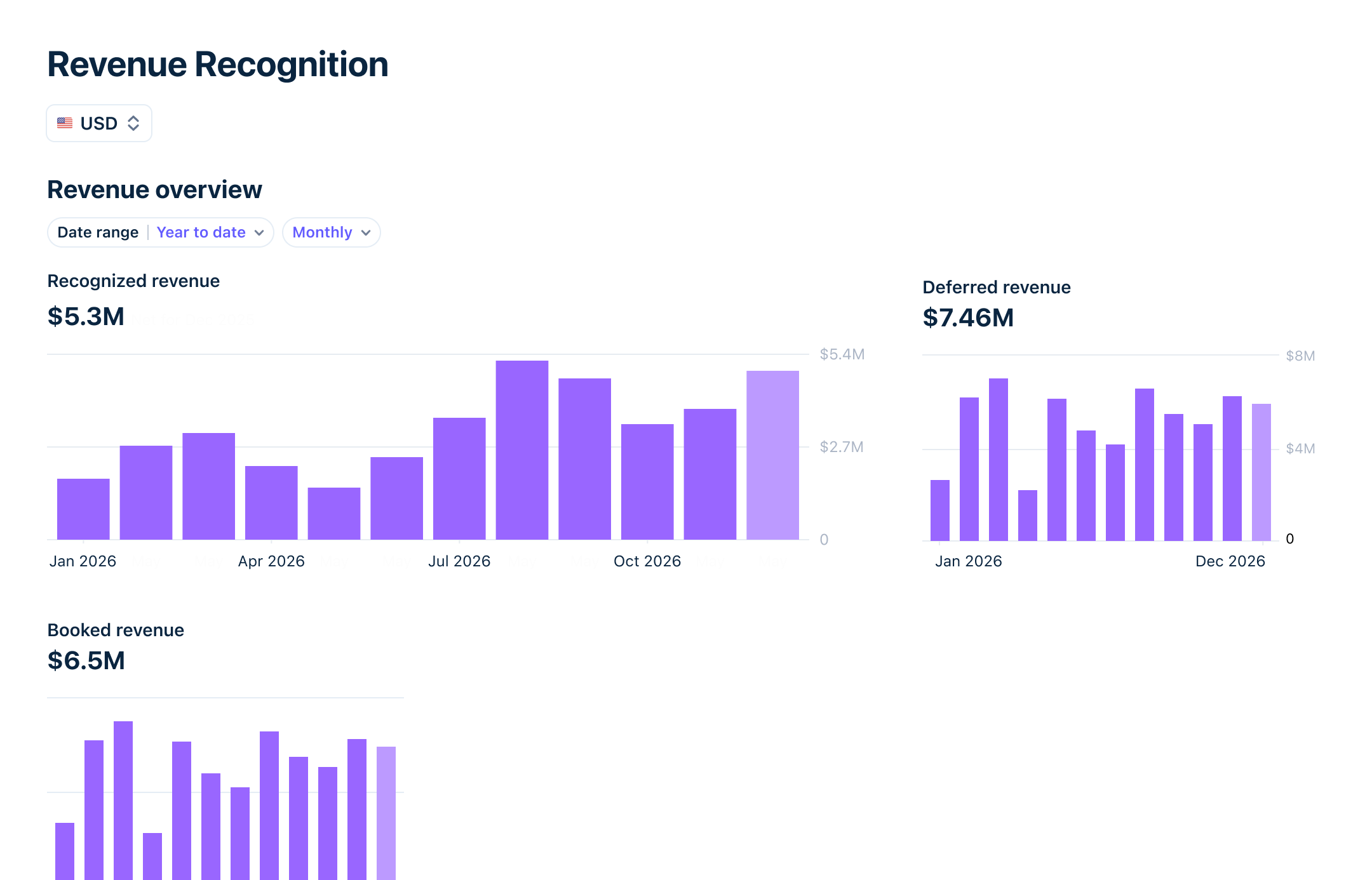The image size is (1372, 880).
Task: Click the Date range label
Action: pos(98,232)
